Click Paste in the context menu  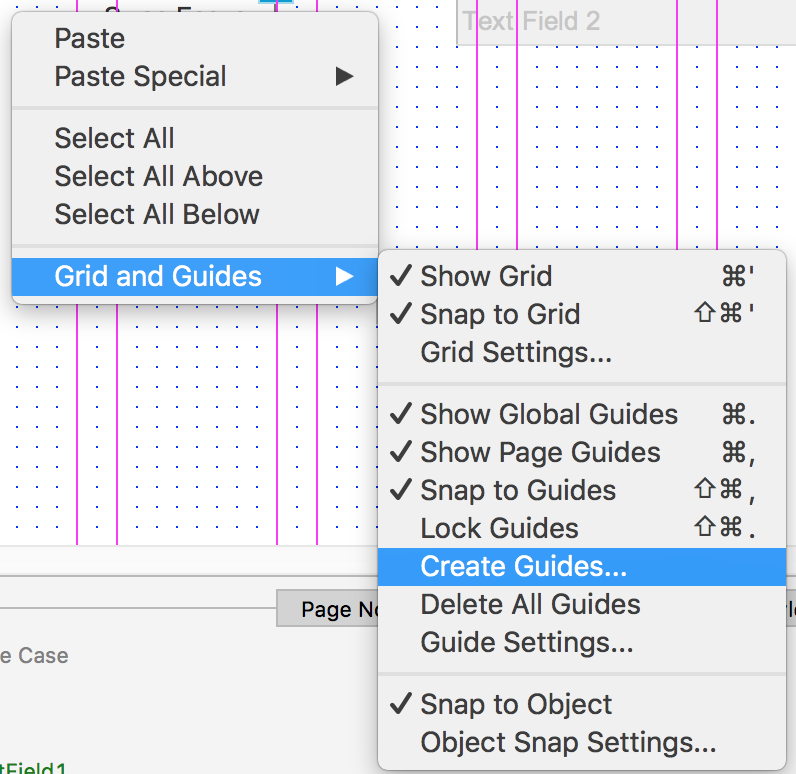(x=90, y=39)
